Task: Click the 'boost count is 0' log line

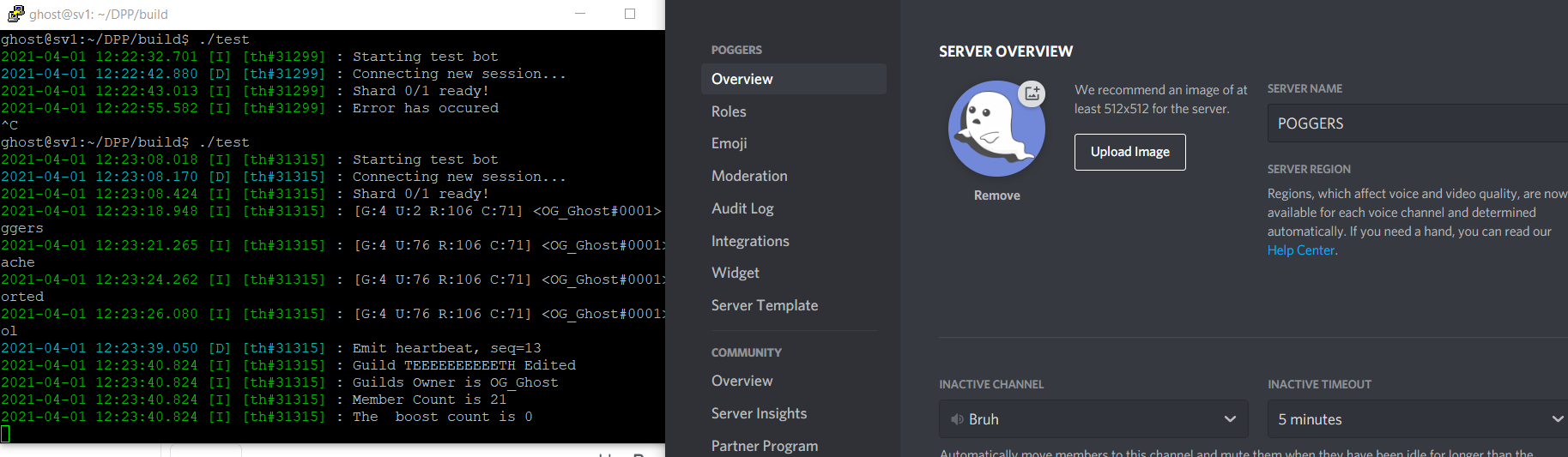Action: (x=266, y=417)
